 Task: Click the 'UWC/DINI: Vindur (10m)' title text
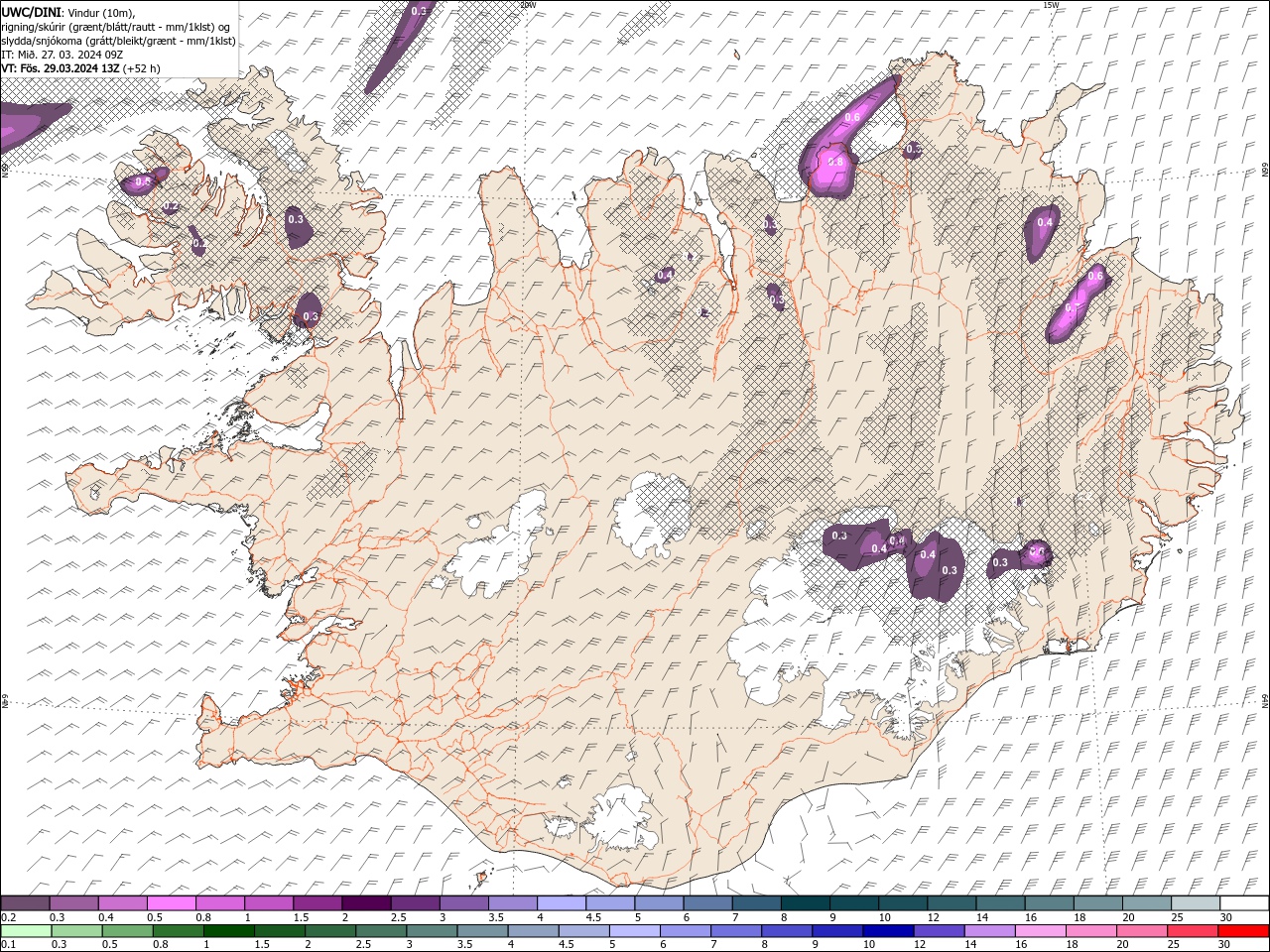(68, 12)
